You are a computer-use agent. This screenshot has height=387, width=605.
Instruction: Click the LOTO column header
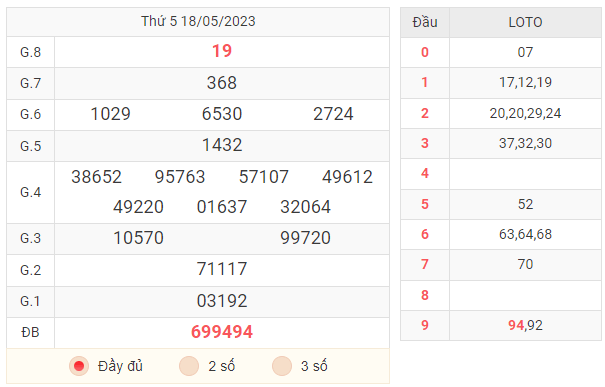pyautogui.click(x=525, y=22)
